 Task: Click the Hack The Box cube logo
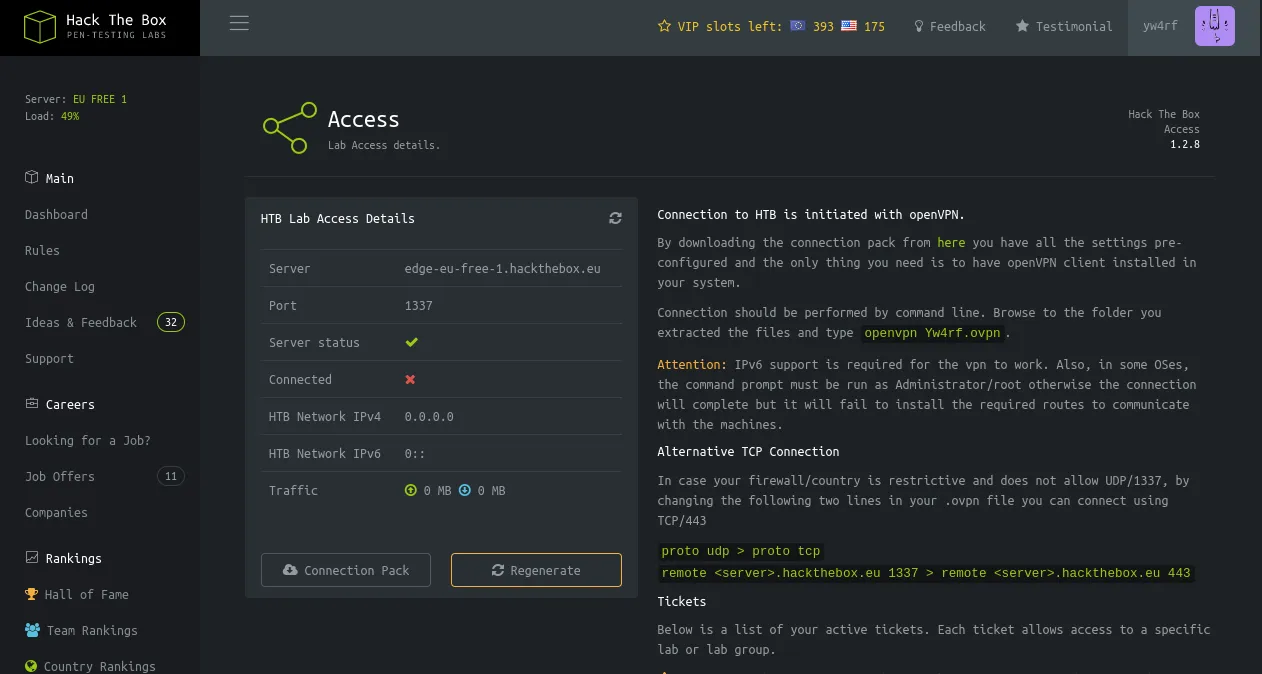39,27
